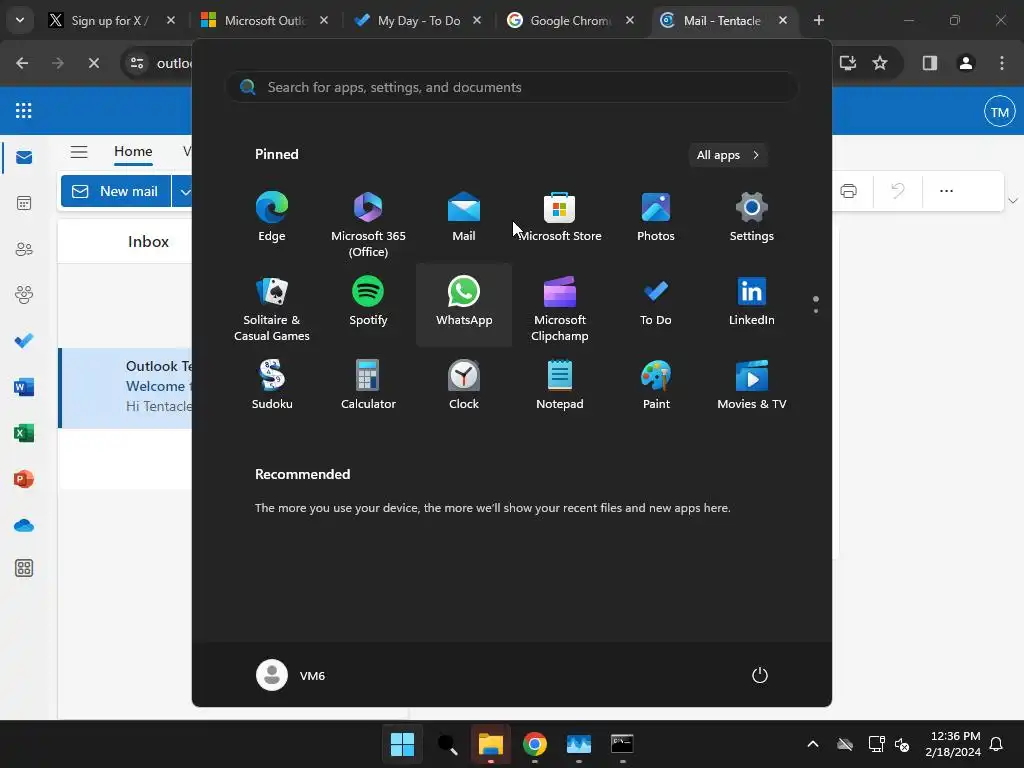Select the Home ribbon tab in Outlook

(133, 152)
